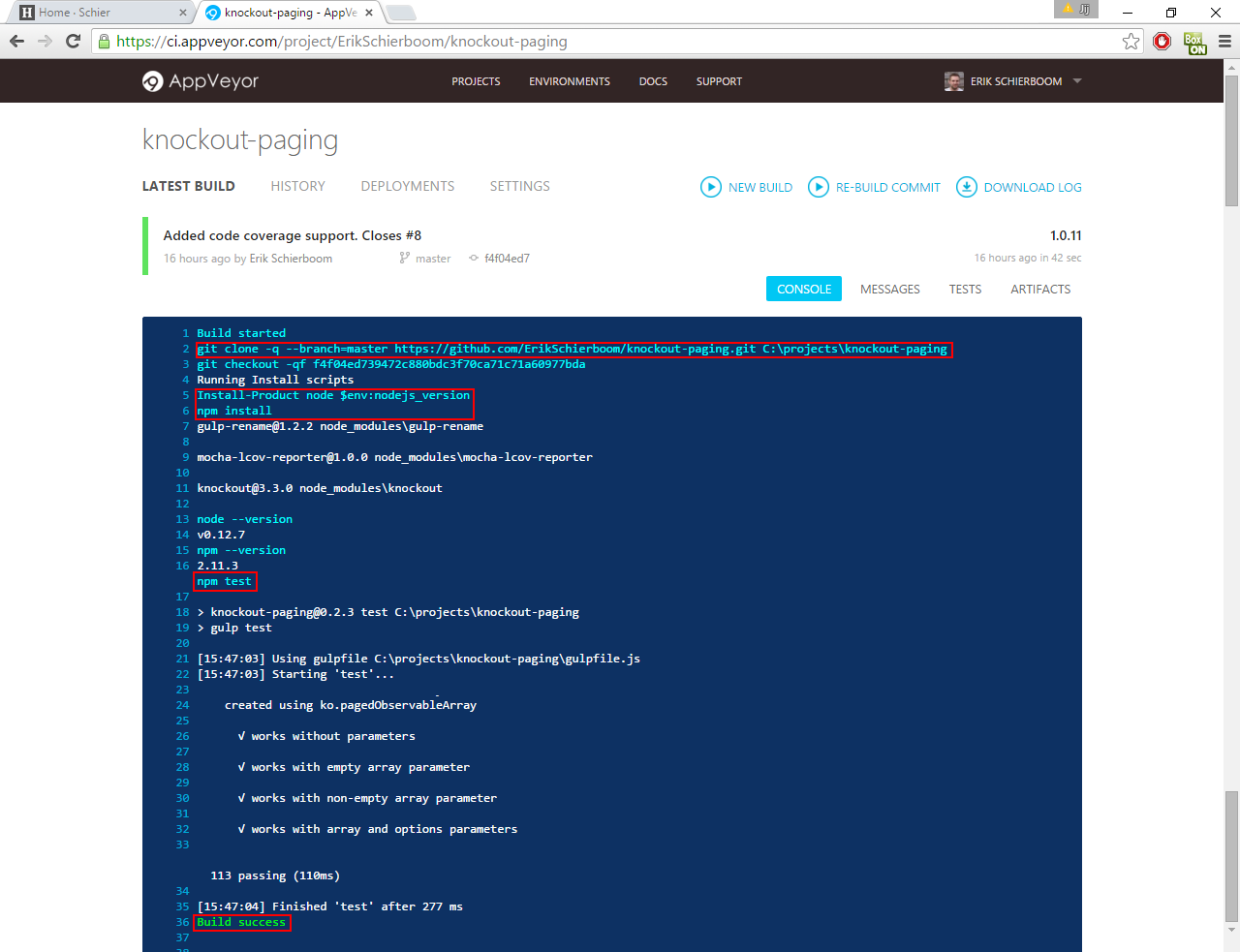Bookmark this page with the star icon
This screenshot has height=952, width=1240.
pyautogui.click(x=1131, y=41)
